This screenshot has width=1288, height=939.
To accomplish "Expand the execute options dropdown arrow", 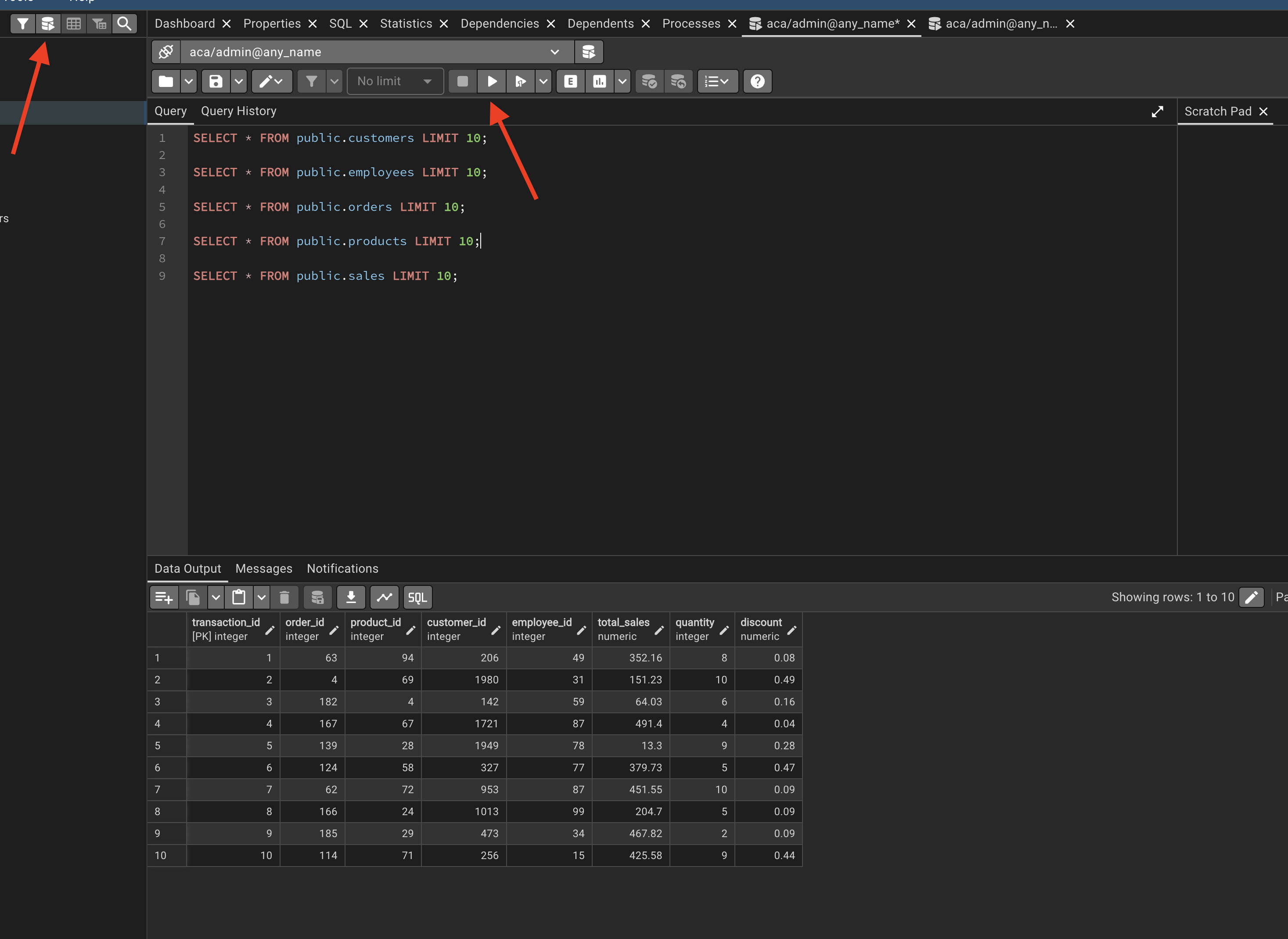I will (x=544, y=81).
